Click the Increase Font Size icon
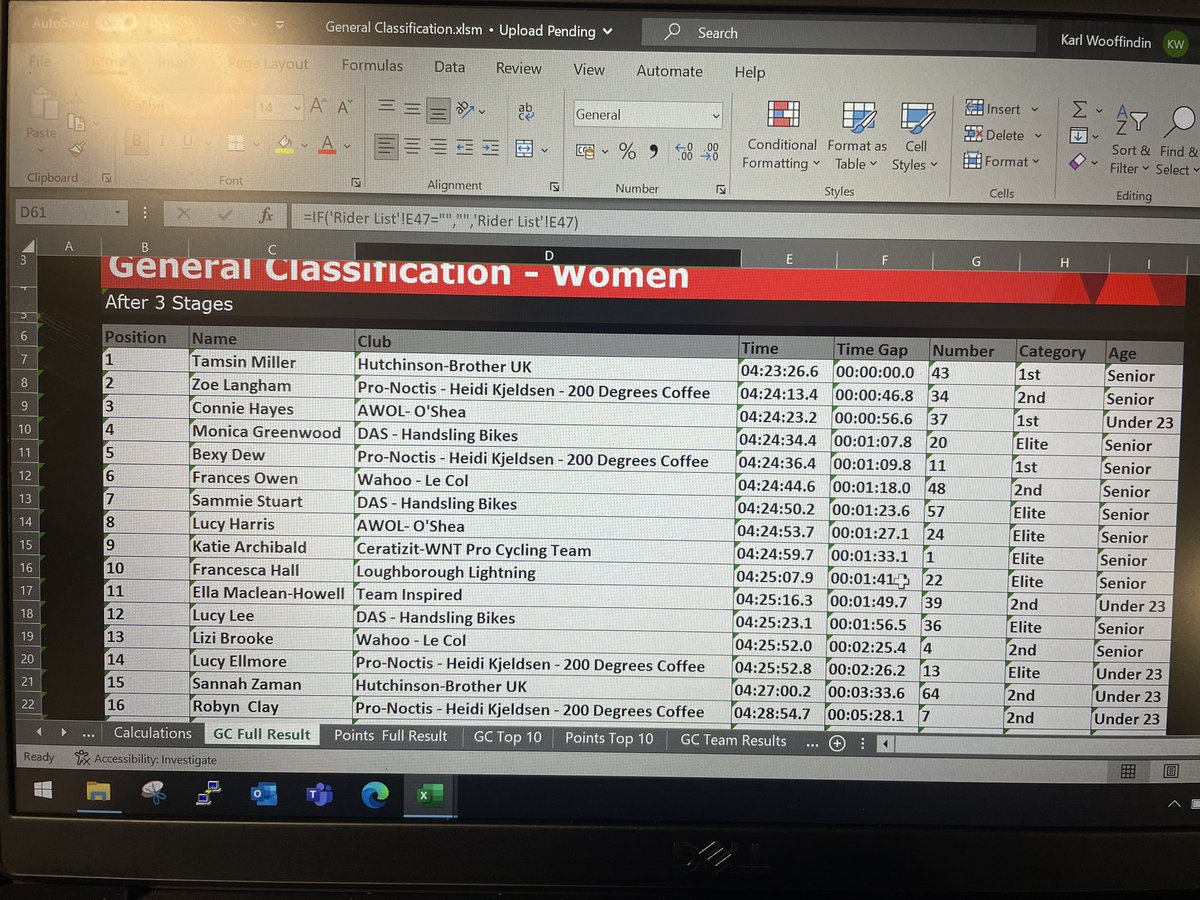This screenshot has width=1200, height=900. pyautogui.click(x=319, y=106)
